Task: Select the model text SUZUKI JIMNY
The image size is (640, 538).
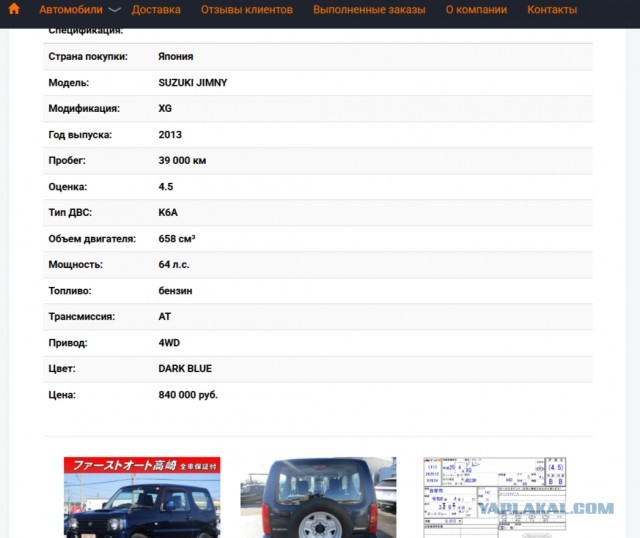Action: click(193, 82)
